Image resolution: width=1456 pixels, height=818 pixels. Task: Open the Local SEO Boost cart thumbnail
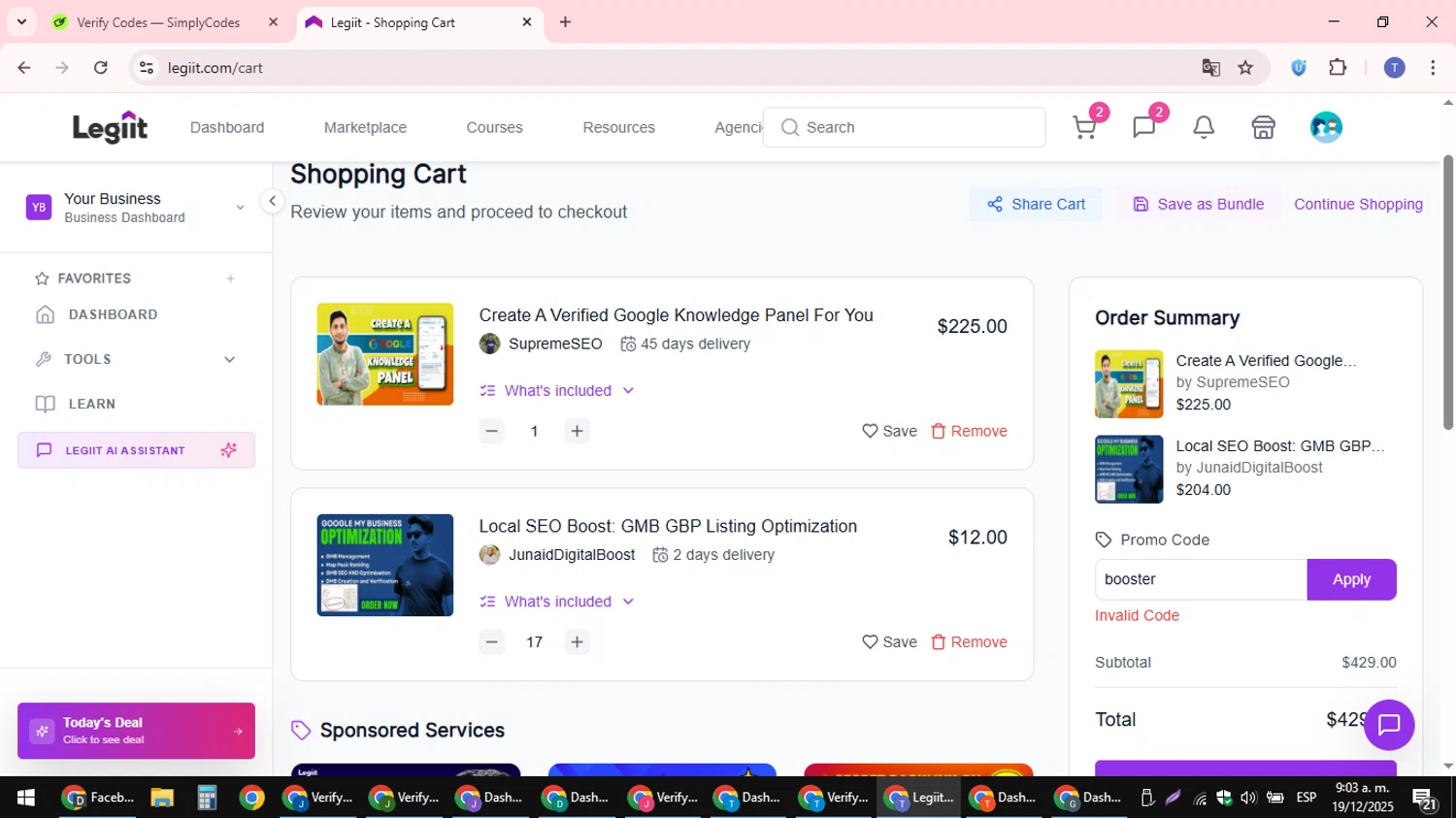[384, 565]
